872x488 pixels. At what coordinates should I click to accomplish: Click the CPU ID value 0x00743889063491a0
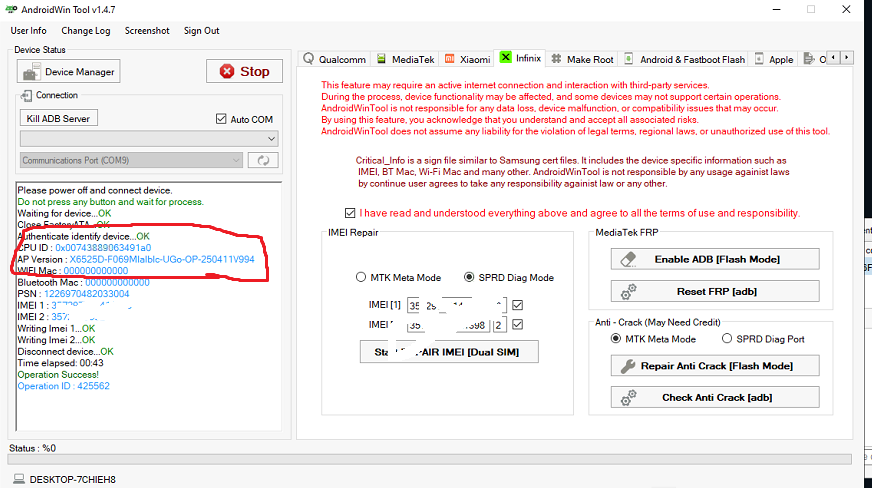103,248
